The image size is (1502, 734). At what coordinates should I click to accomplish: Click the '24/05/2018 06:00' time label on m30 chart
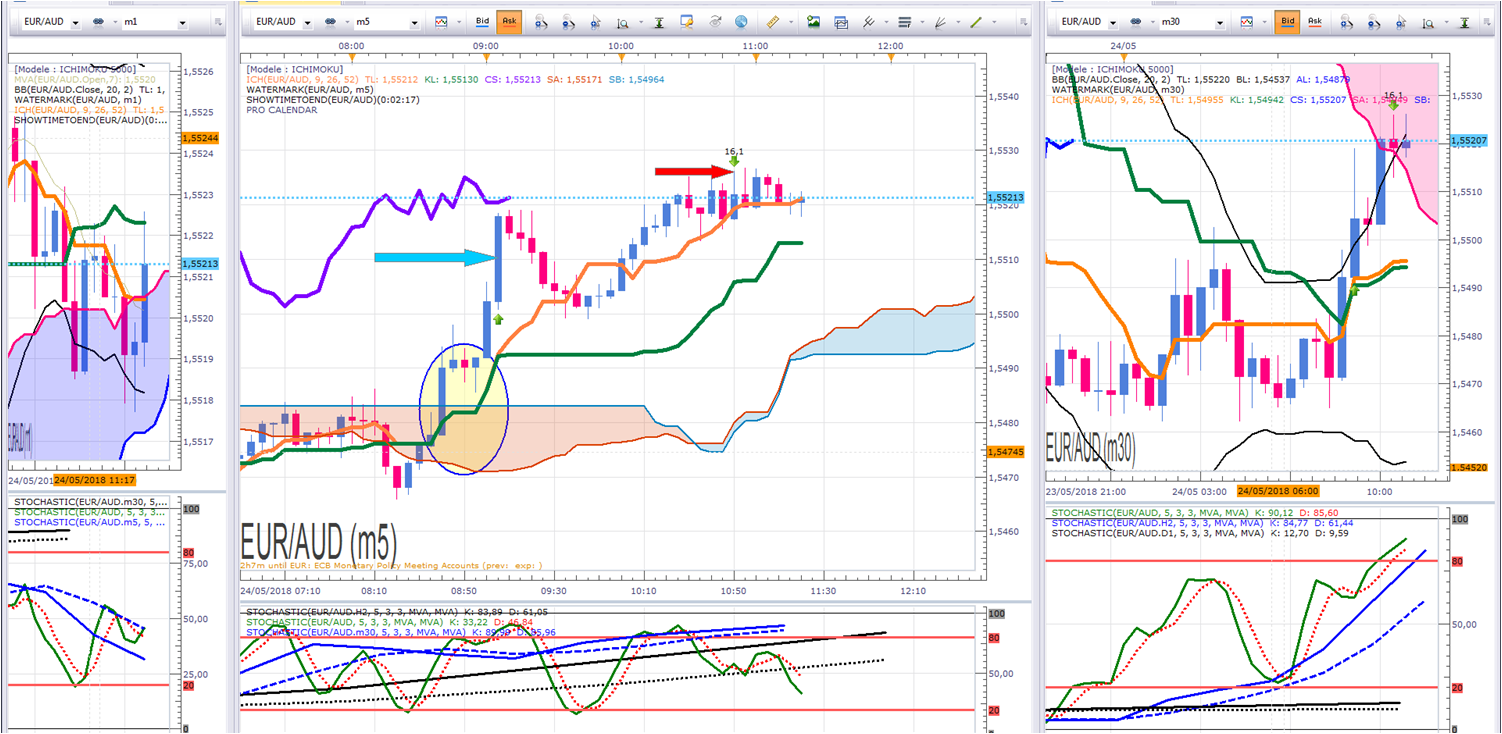pos(1278,491)
